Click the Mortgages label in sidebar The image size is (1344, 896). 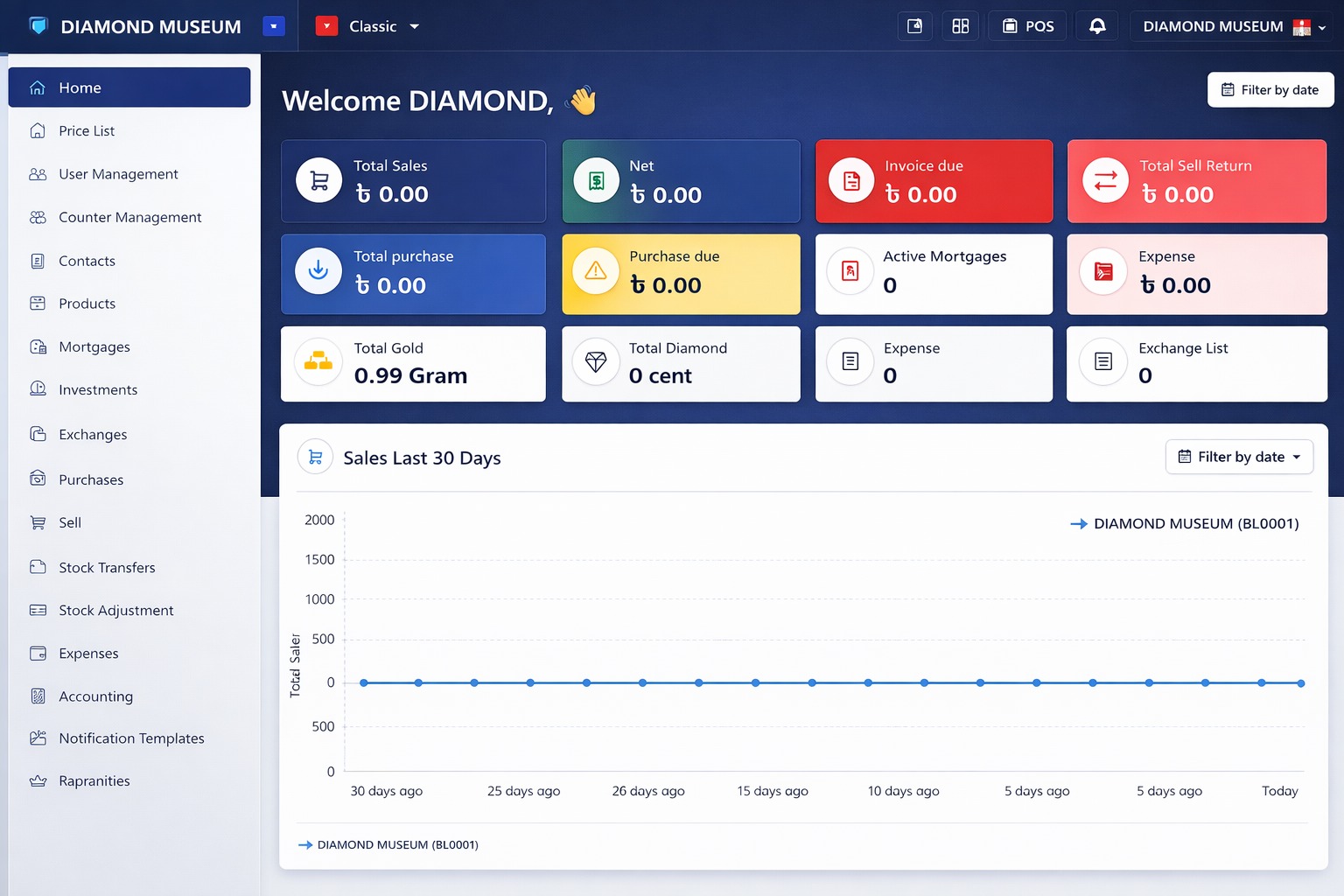click(94, 347)
